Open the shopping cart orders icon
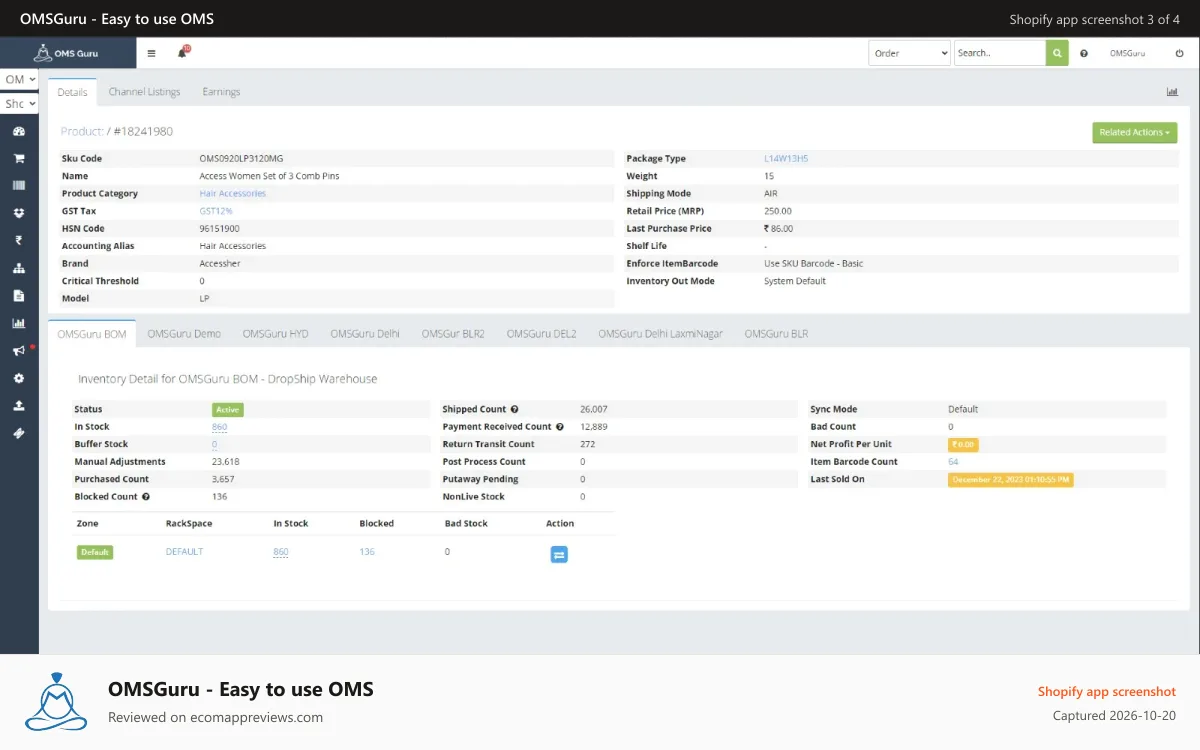The height and width of the screenshot is (750, 1200). 18,158
